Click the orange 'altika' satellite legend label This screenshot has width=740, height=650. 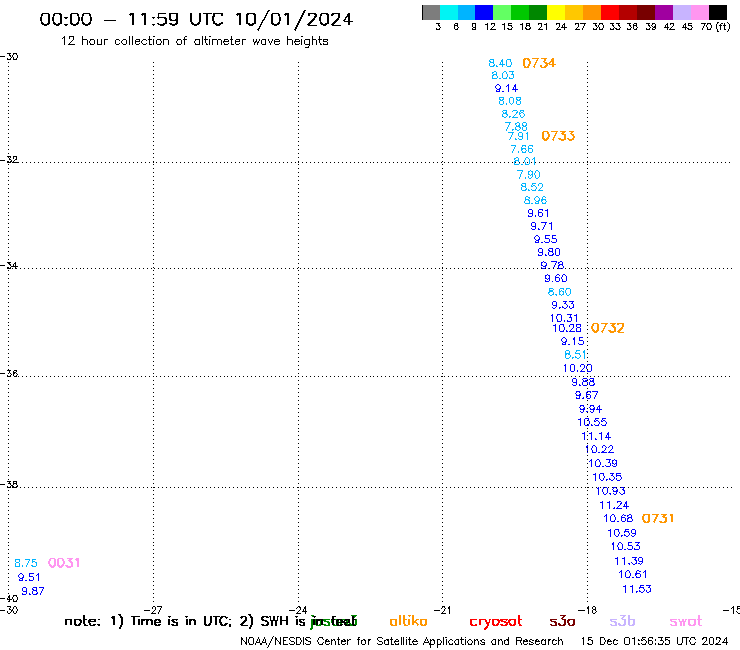[x=408, y=621]
